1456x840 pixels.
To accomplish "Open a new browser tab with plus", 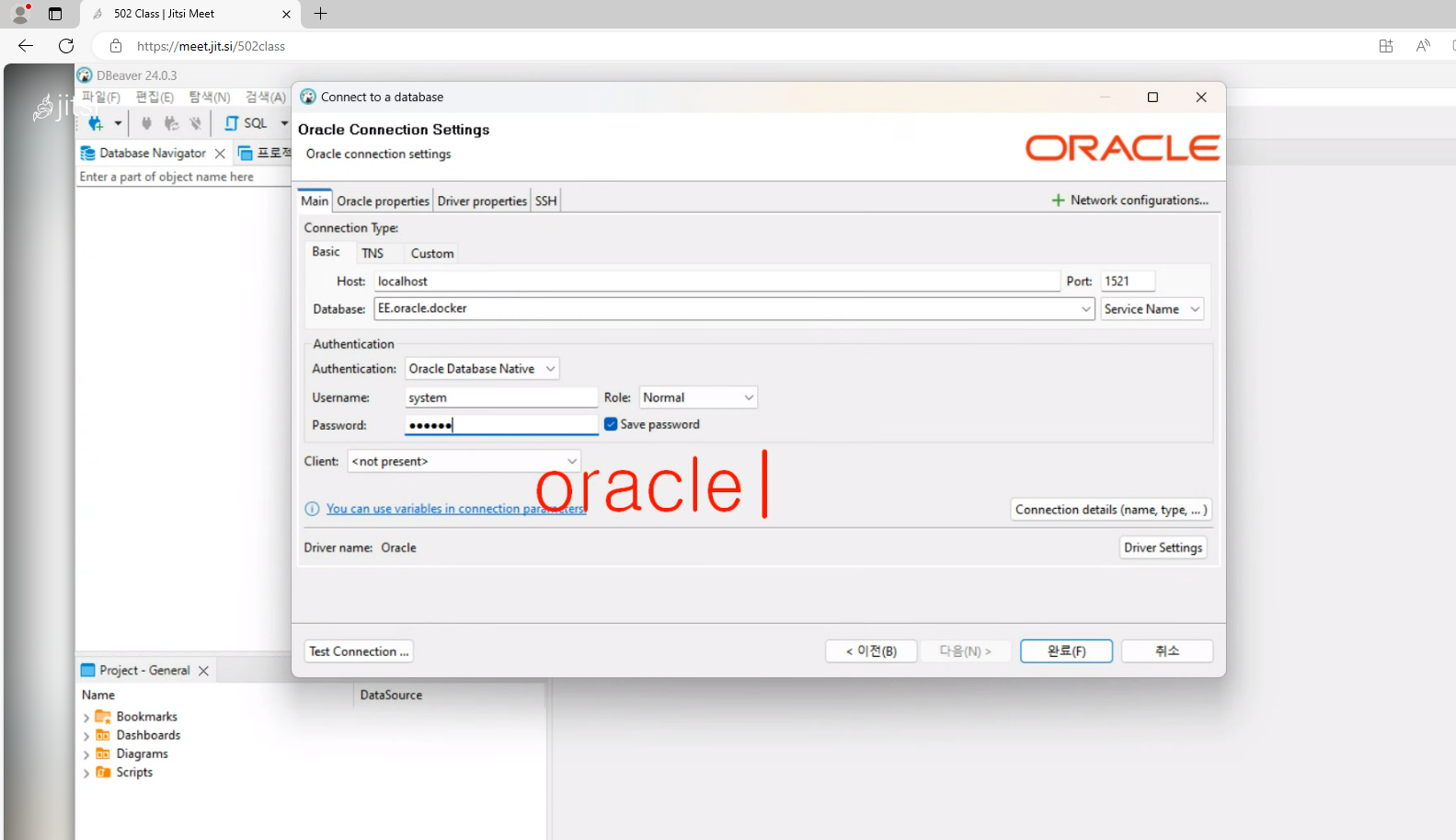I will click(x=320, y=14).
